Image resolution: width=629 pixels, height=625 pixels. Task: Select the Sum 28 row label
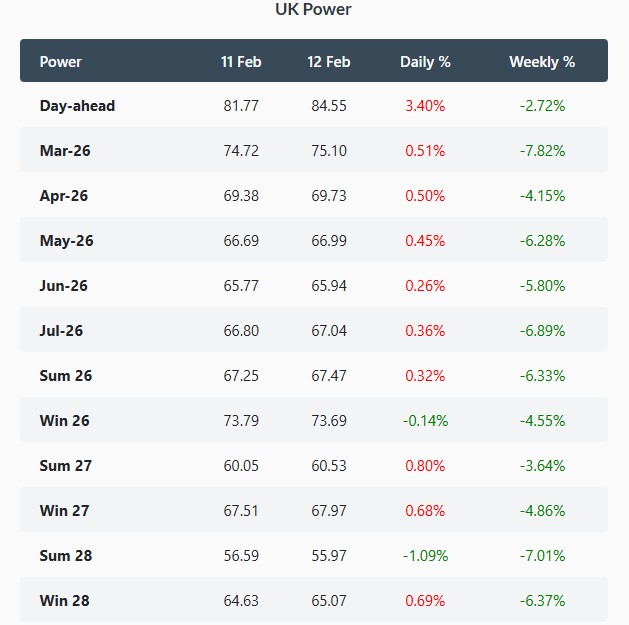[x=66, y=556]
